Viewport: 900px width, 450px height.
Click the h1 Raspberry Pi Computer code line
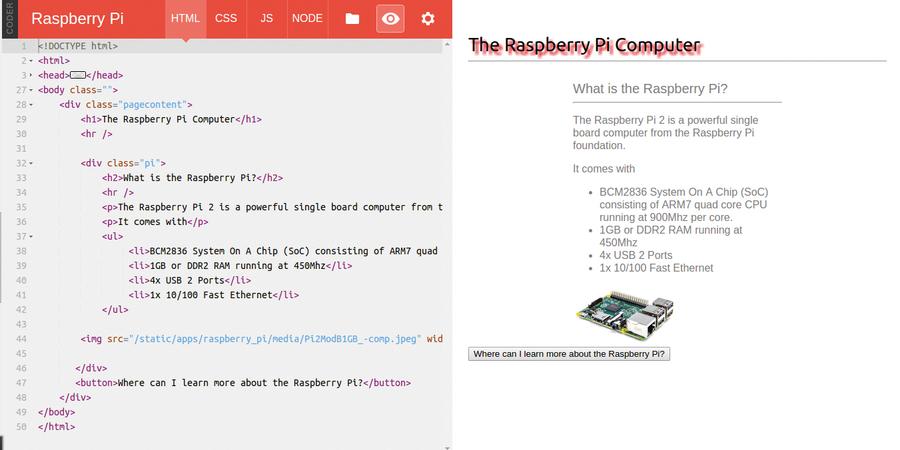pyautogui.click(x=171, y=119)
